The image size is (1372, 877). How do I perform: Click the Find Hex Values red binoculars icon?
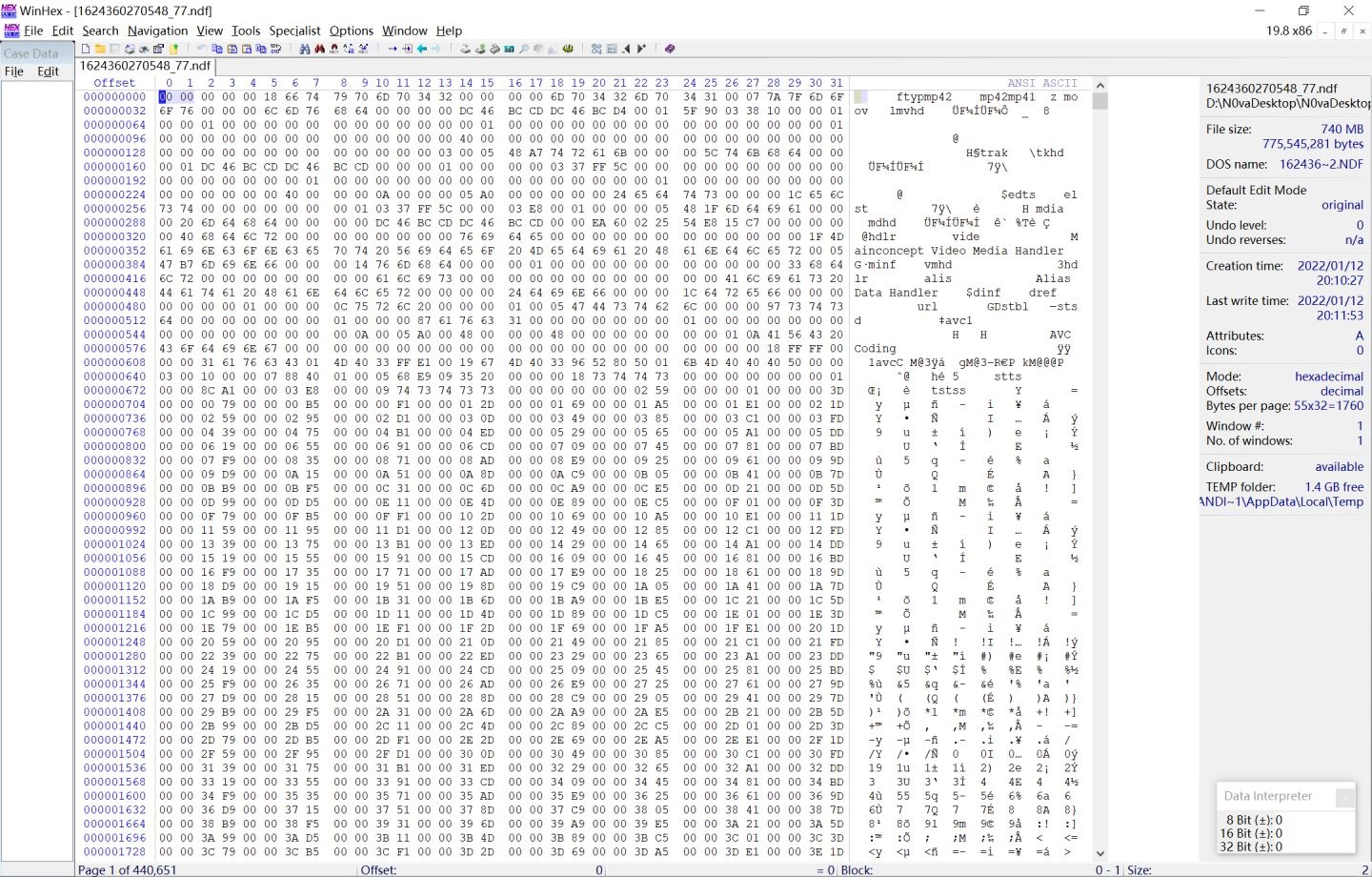pos(319,49)
